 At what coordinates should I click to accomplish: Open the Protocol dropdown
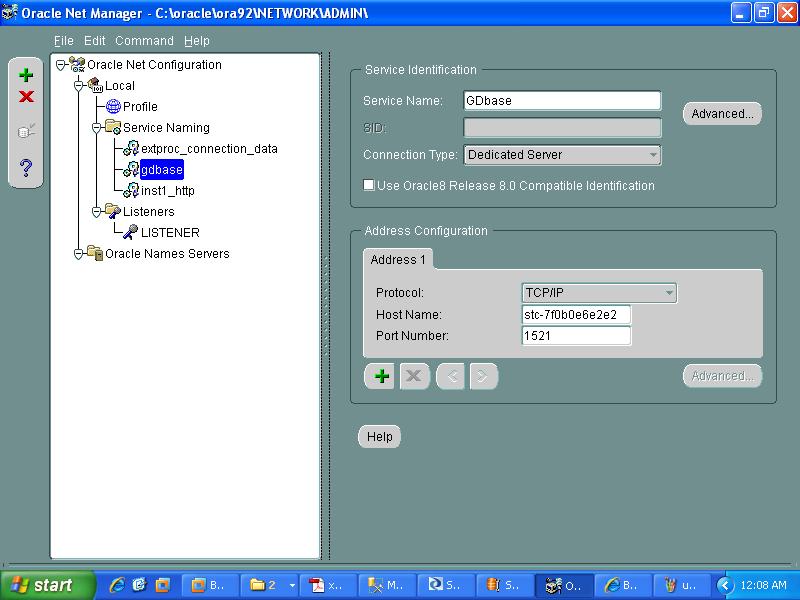[670, 292]
